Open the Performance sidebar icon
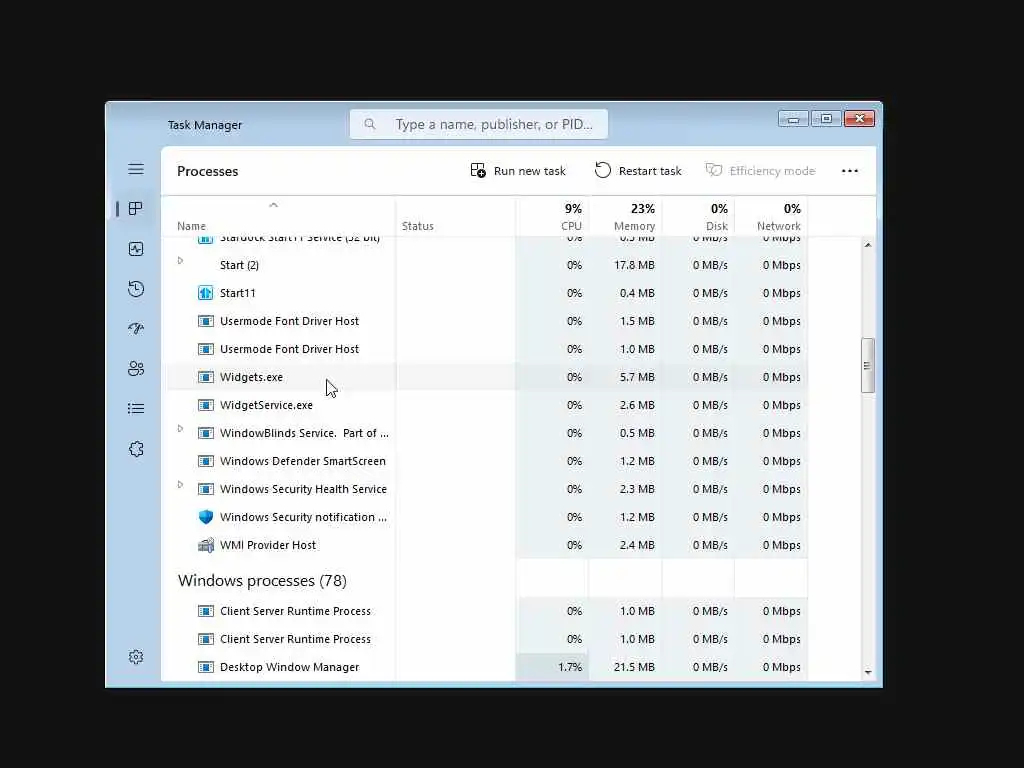 click(136, 249)
